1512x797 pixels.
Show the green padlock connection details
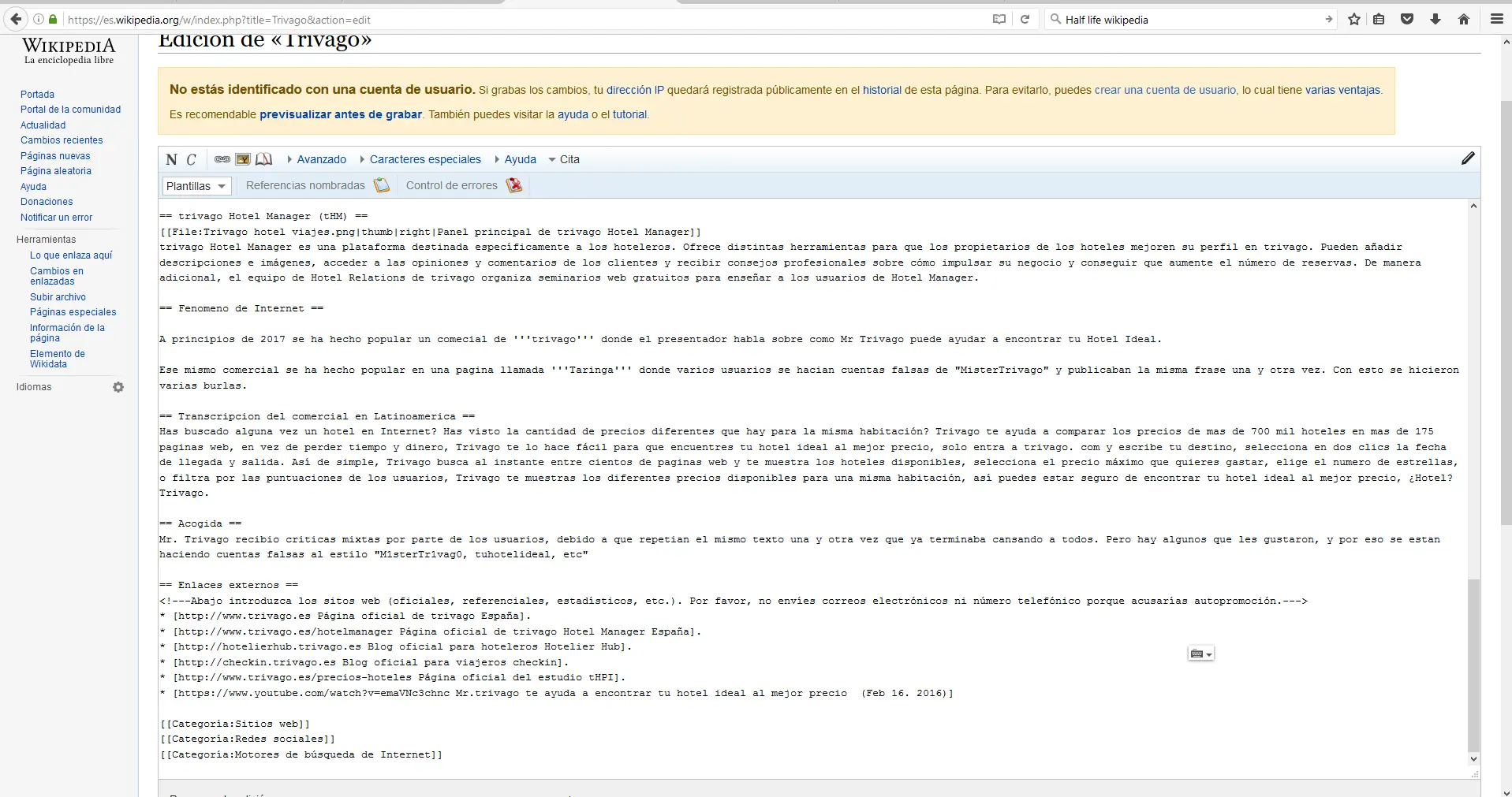(x=53, y=19)
